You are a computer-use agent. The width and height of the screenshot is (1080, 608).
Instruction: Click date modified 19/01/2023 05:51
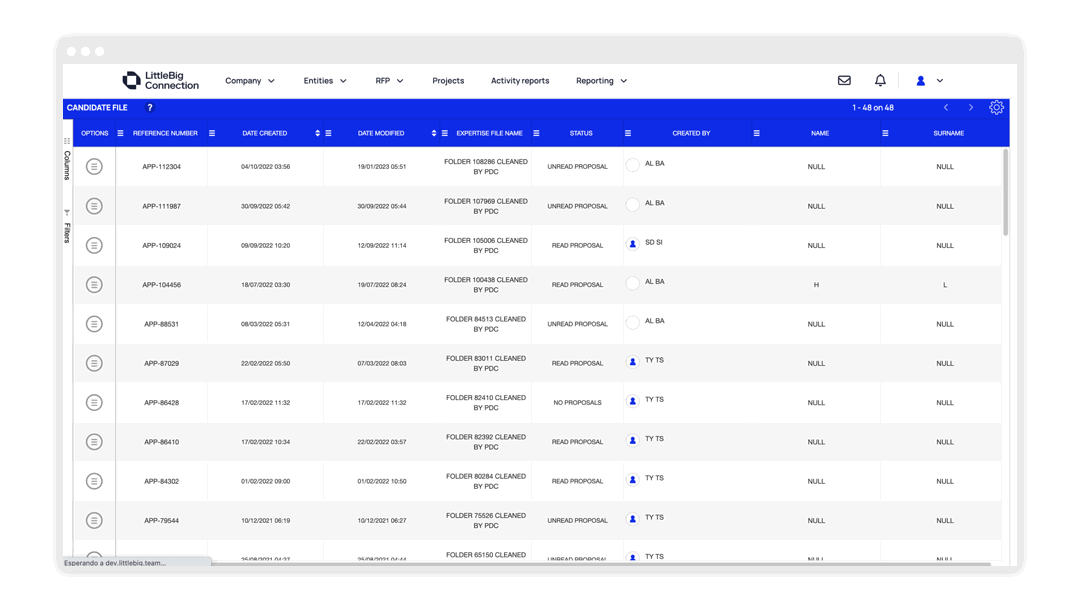click(x=382, y=167)
